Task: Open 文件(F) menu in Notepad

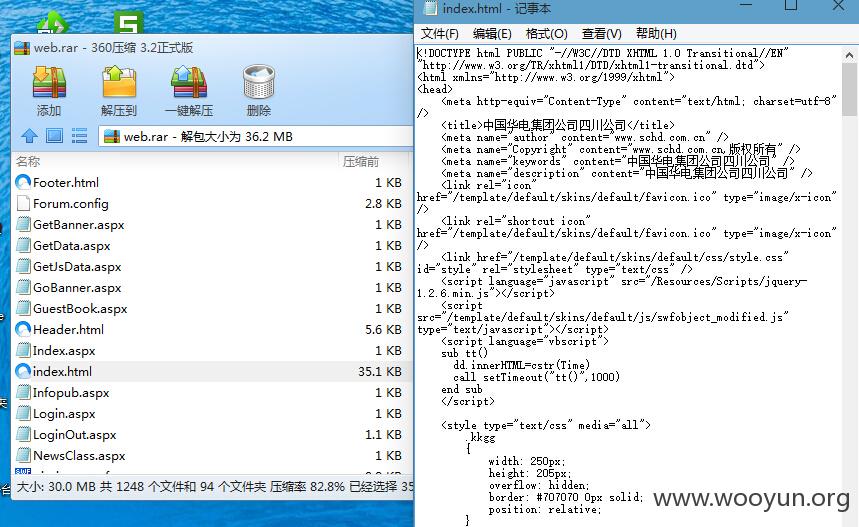Action: coord(439,34)
